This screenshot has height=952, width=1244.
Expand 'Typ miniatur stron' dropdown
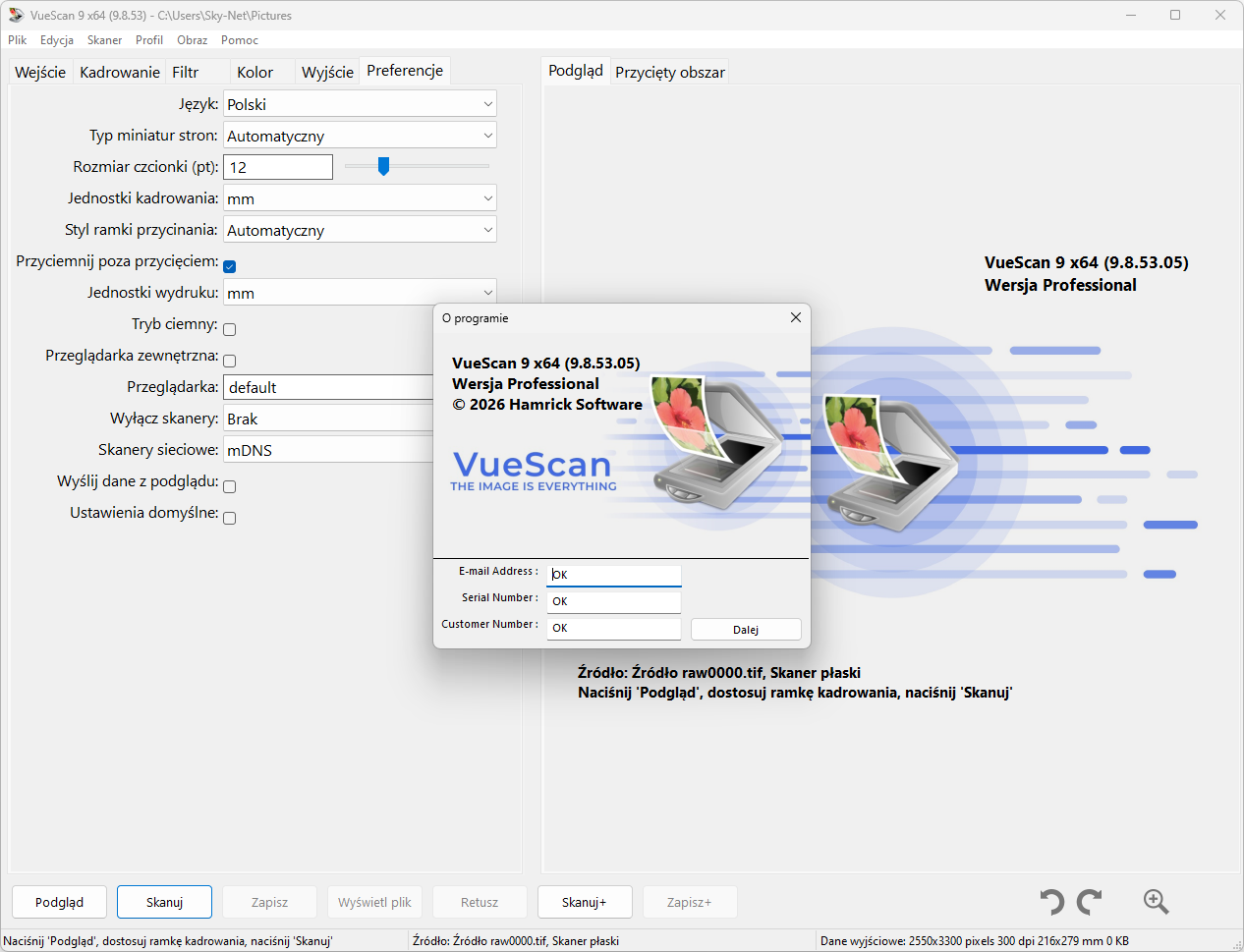point(360,136)
